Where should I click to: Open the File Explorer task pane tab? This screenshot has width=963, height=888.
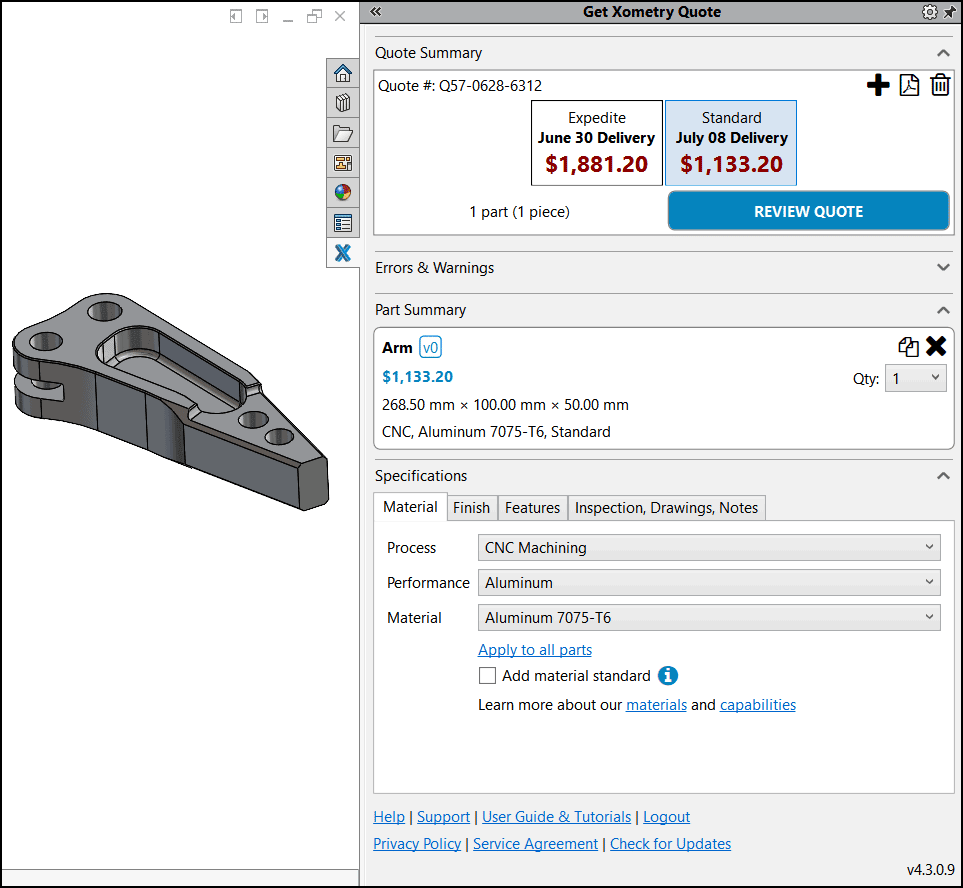pos(343,133)
